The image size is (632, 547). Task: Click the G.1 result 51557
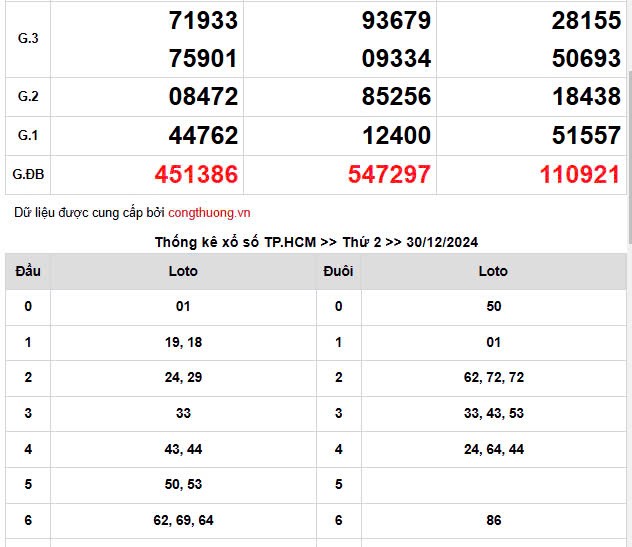coord(586,136)
